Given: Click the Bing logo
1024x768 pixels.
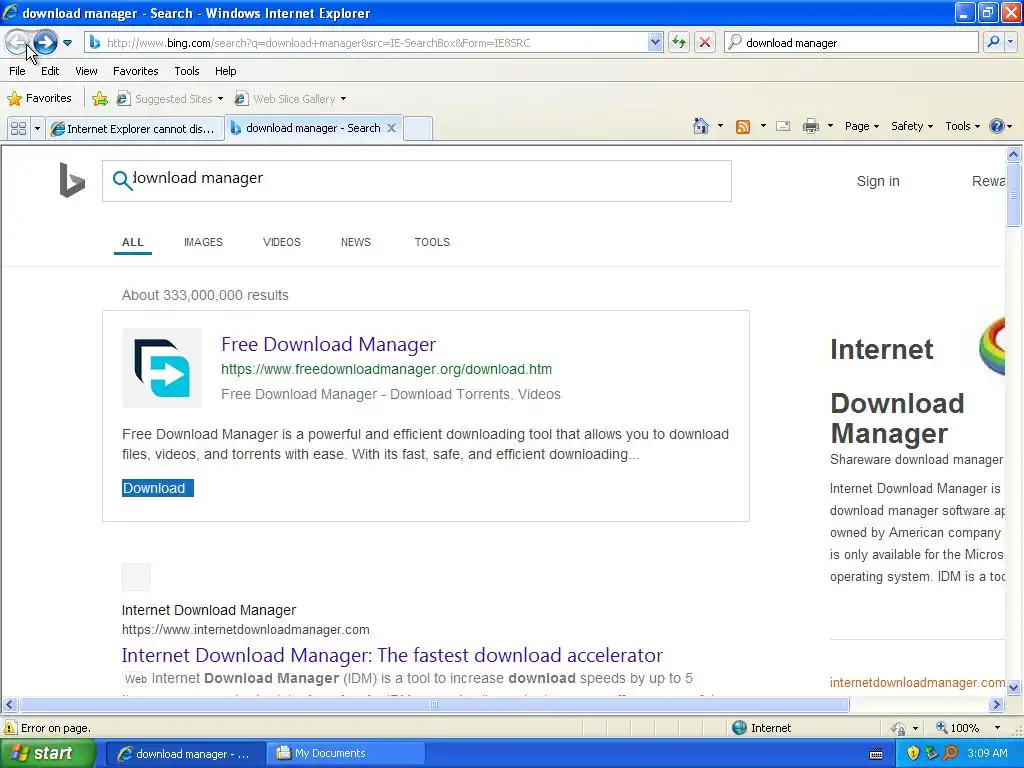Looking at the screenshot, I should pyautogui.click(x=71, y=180).
